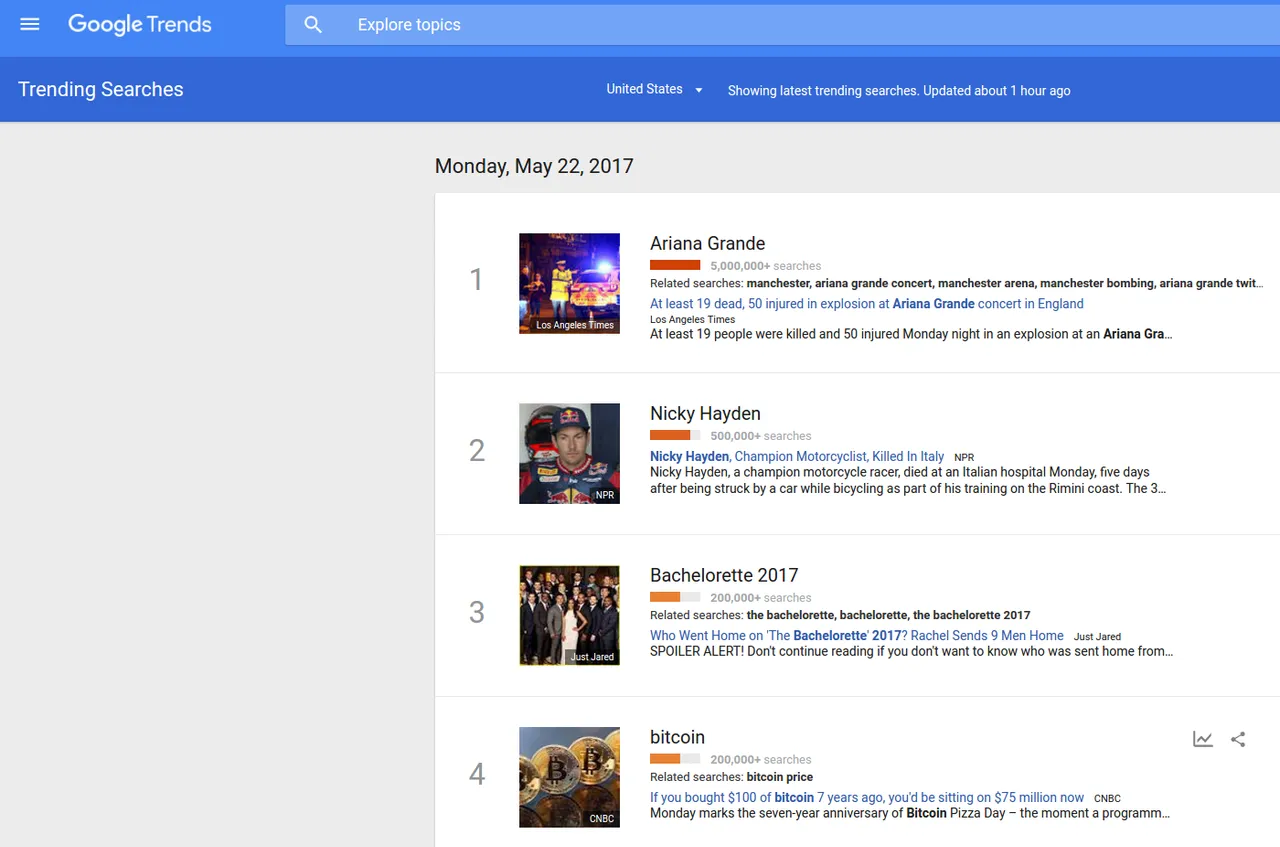Image resolution: width=1280 pixels, height=847 pixels.
Task: Open Bachelorette Just Jared thumbnail
Action: (x=569, y=615)
